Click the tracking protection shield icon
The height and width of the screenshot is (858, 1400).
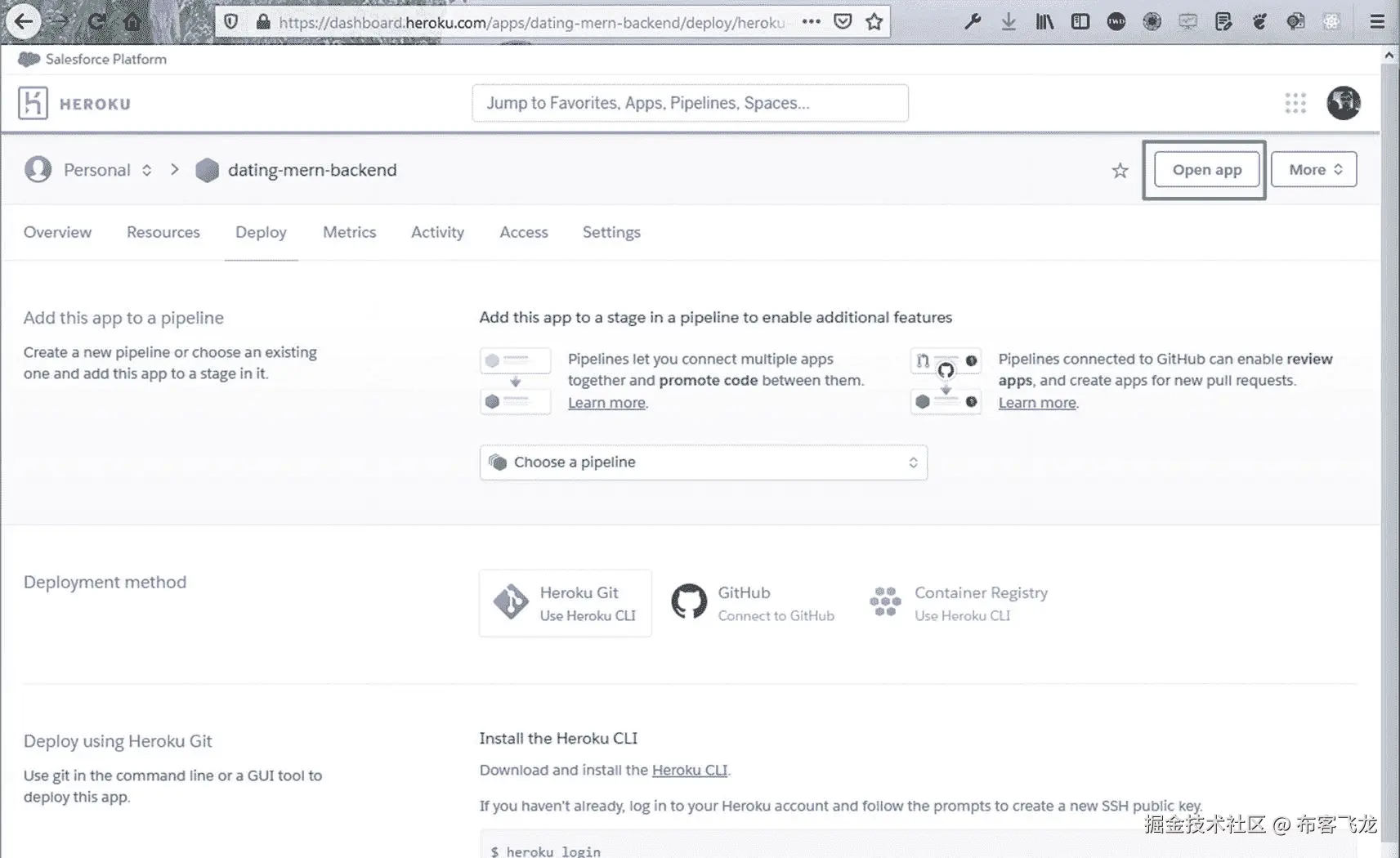coord(231,22)
